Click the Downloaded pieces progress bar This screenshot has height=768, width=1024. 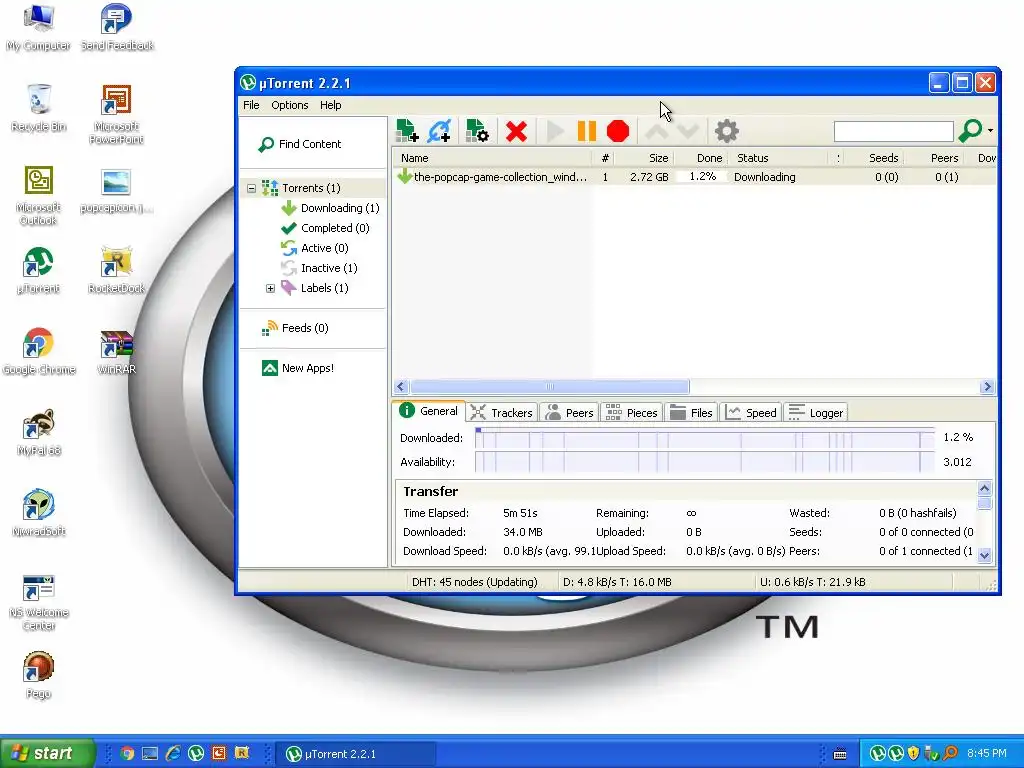click(705, 438)
